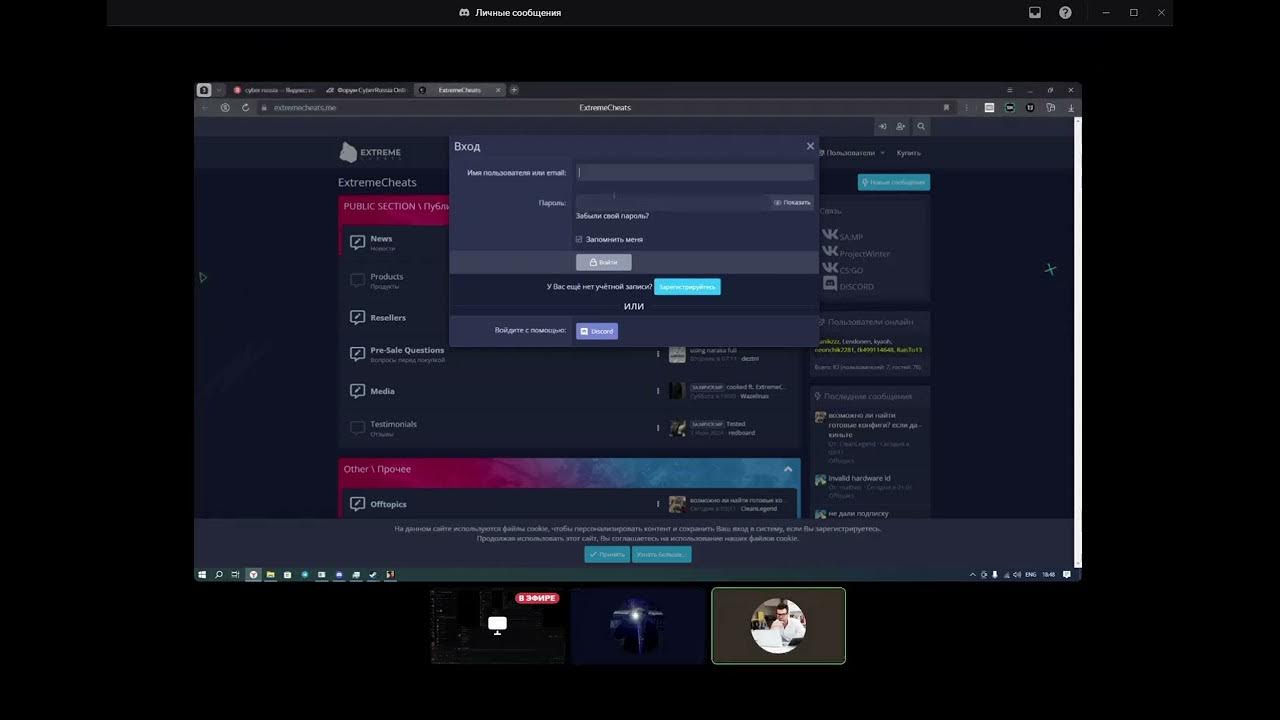The width and height of the screenshot is (1280, 720).
Task: Open the browser three-dot page menu
Action: point(966,107)
